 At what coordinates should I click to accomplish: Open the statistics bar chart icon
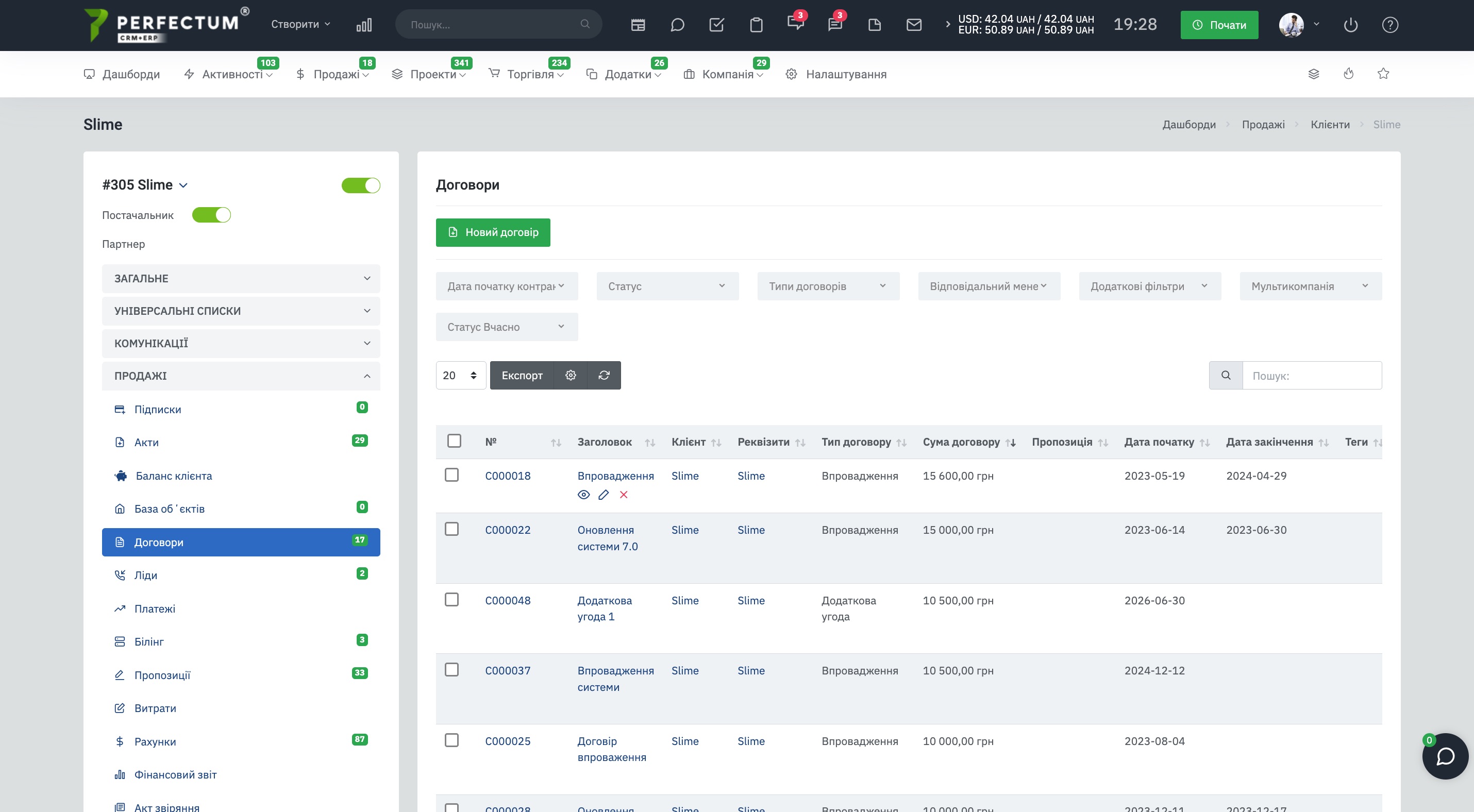click(x=364, y=25)
